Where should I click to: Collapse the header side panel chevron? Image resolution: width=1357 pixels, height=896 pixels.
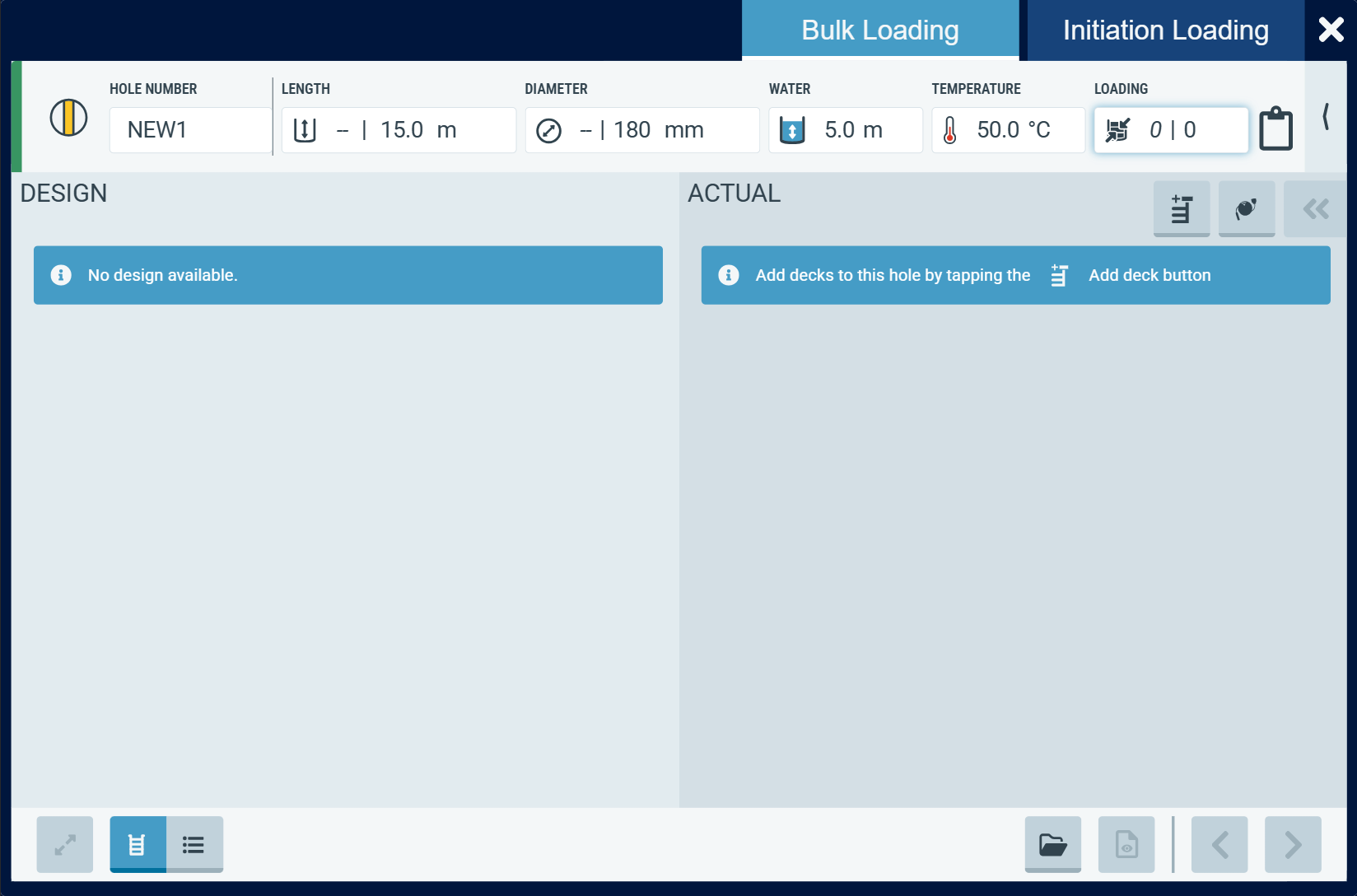pos(1326,117)
